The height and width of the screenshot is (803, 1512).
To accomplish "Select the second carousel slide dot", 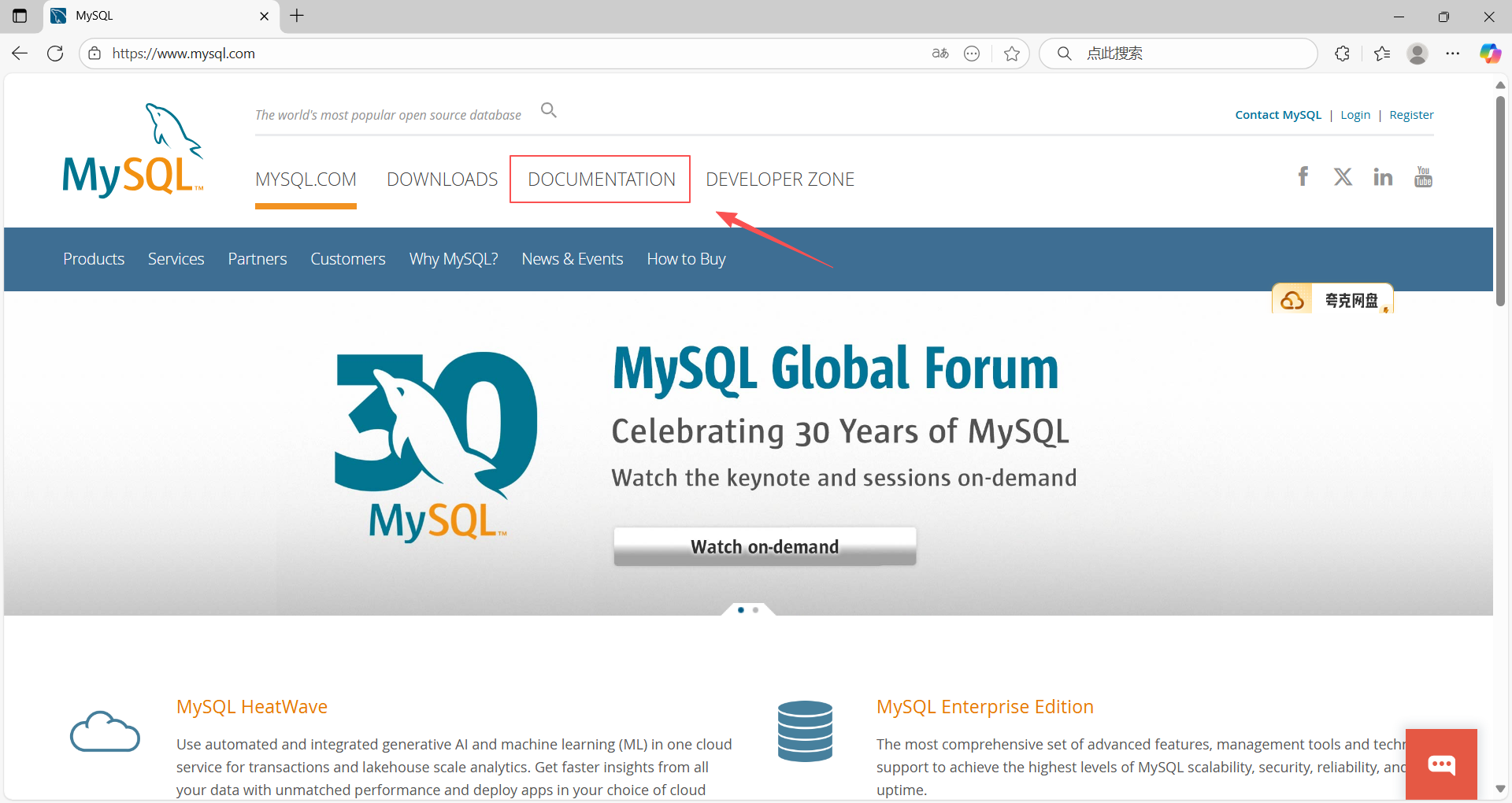I will click(755, 610).
